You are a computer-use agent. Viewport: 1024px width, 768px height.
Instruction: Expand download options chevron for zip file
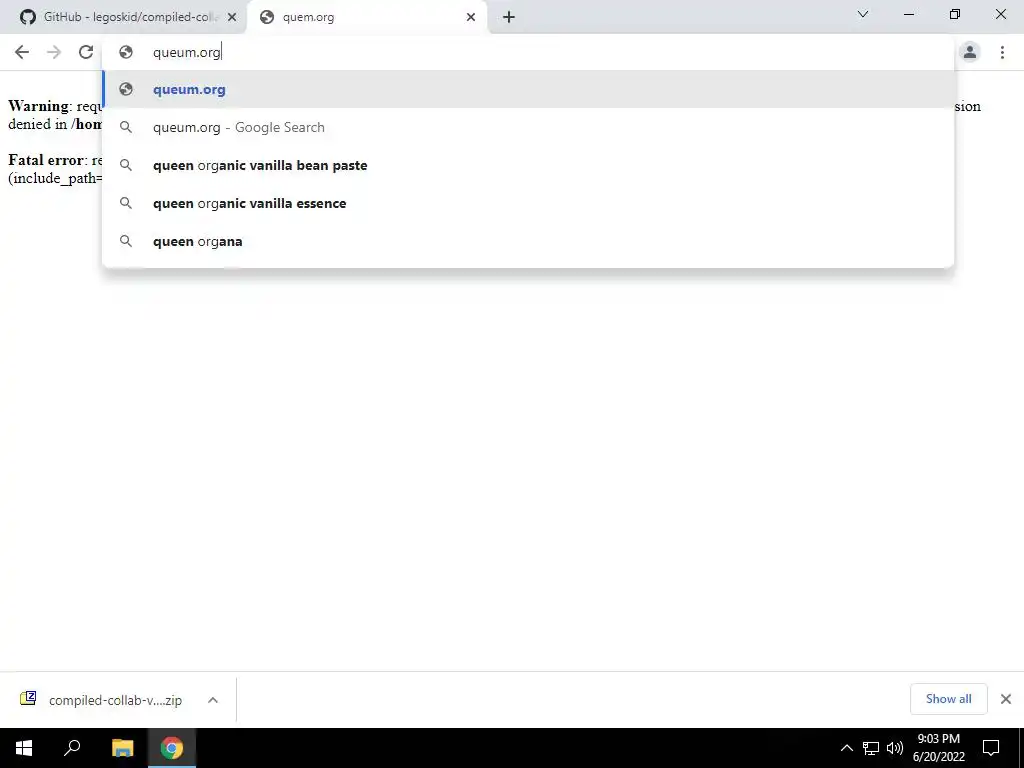tap(213, 700)
